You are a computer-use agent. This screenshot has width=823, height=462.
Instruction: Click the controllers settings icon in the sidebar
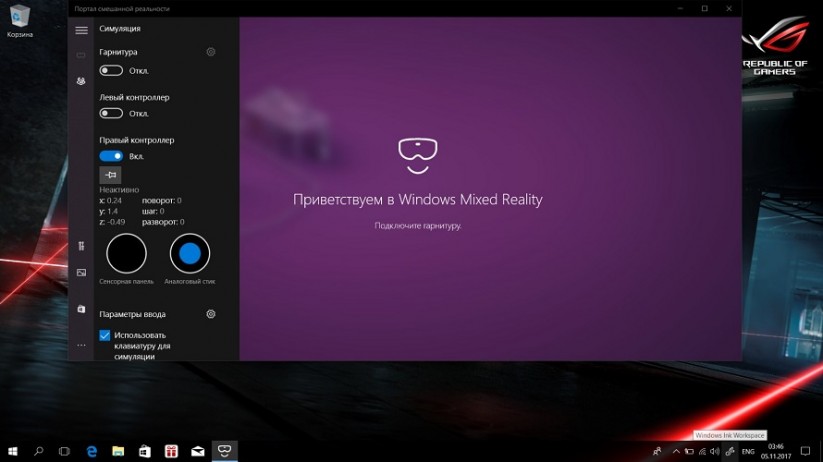point(81,246)
